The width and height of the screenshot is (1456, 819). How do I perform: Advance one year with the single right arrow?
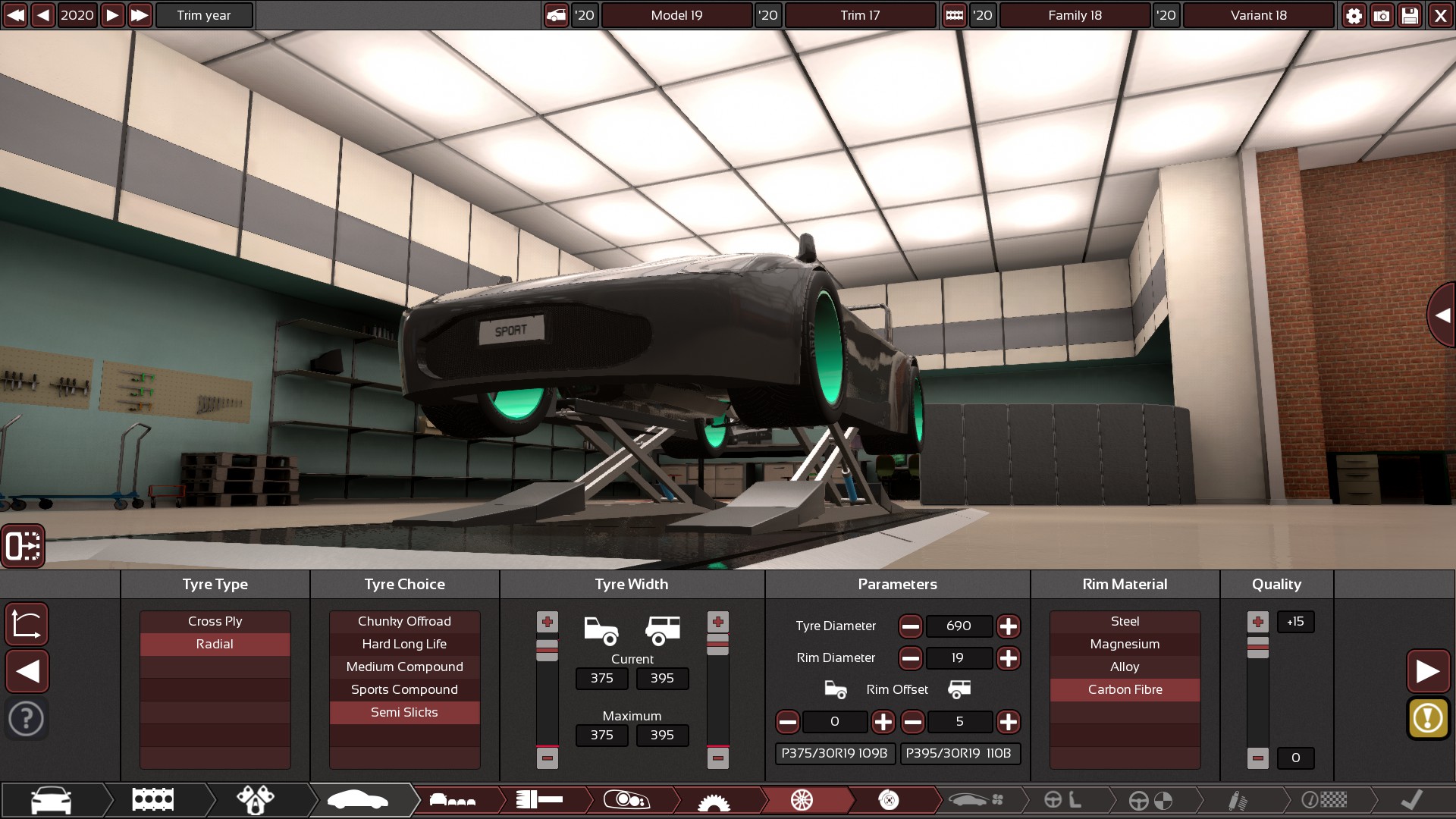point(112,15)
